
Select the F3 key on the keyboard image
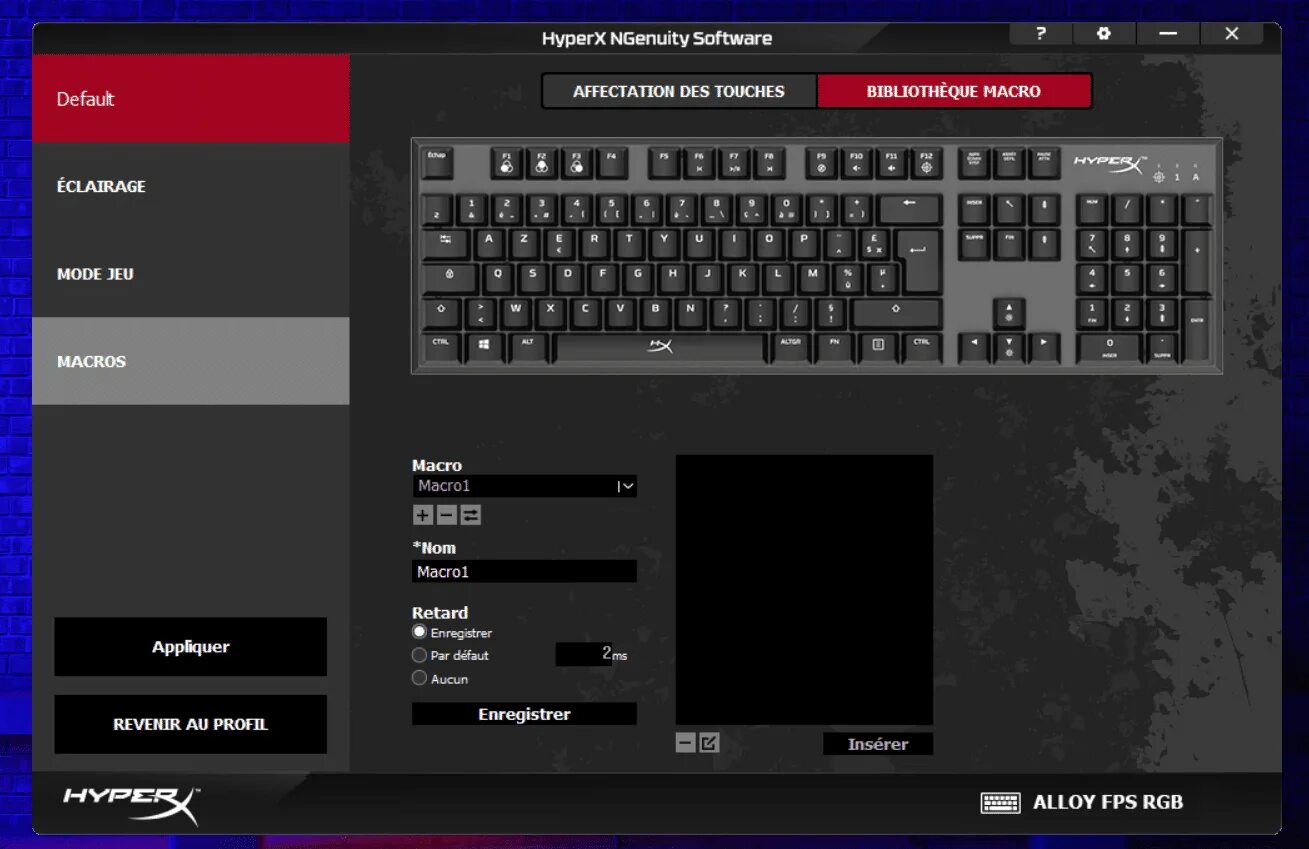[576, 164]
